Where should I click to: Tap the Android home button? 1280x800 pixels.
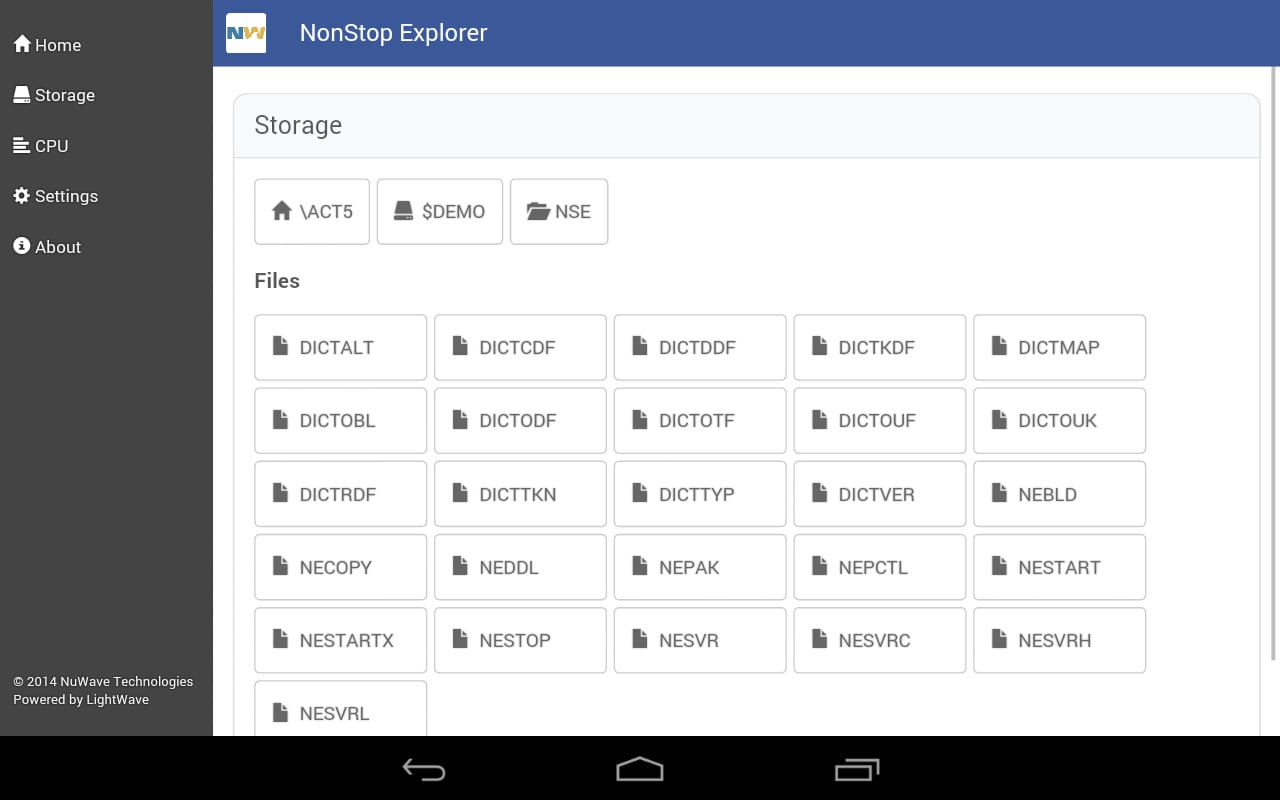(x=640, y=769)
